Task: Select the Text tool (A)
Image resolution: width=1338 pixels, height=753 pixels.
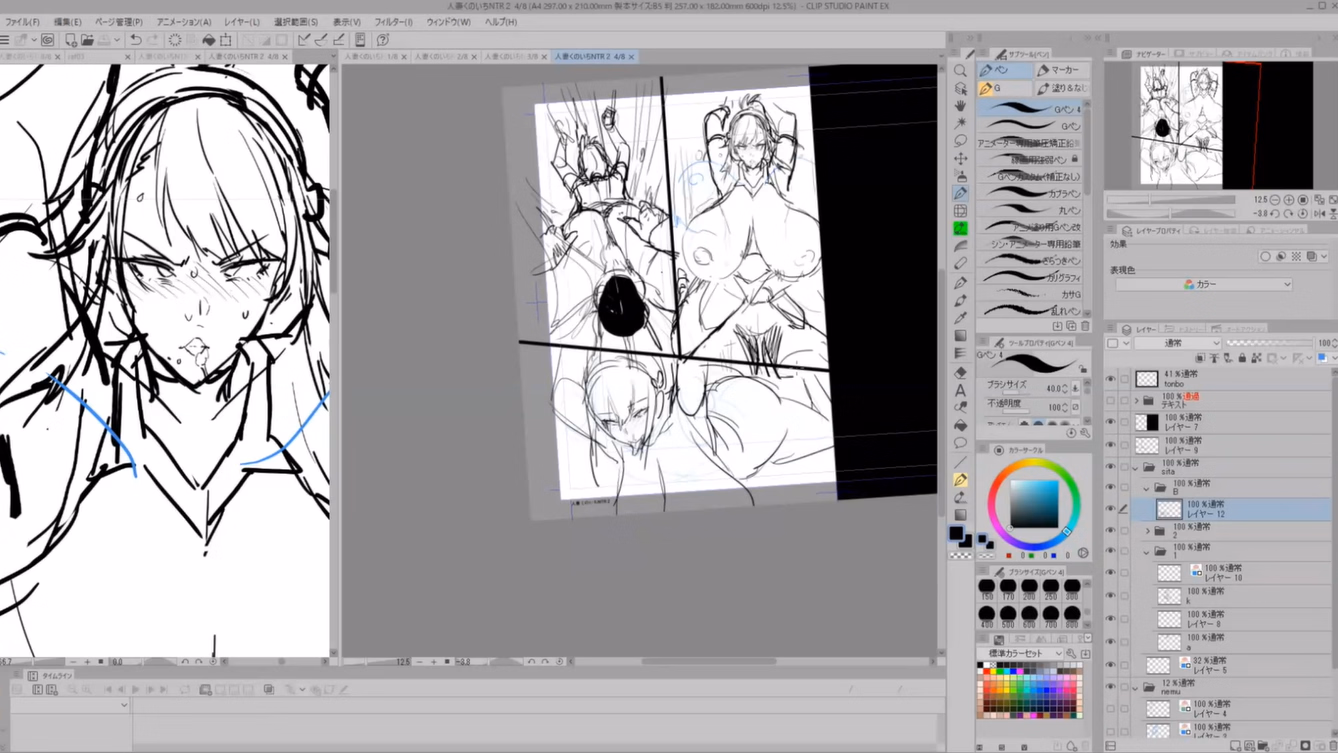Action: pos(960,390)
